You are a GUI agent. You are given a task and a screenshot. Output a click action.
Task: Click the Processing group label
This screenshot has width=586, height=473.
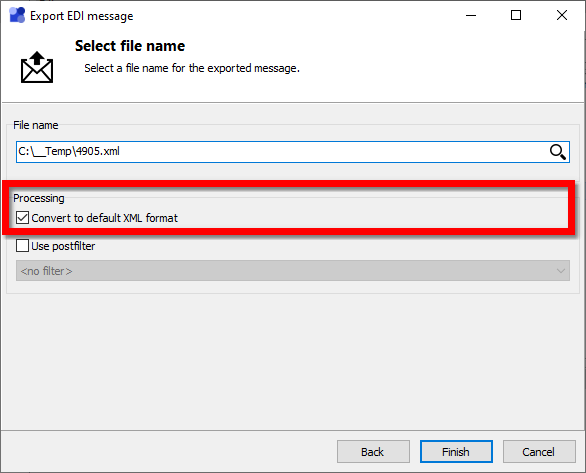click(x=39, y=198)
